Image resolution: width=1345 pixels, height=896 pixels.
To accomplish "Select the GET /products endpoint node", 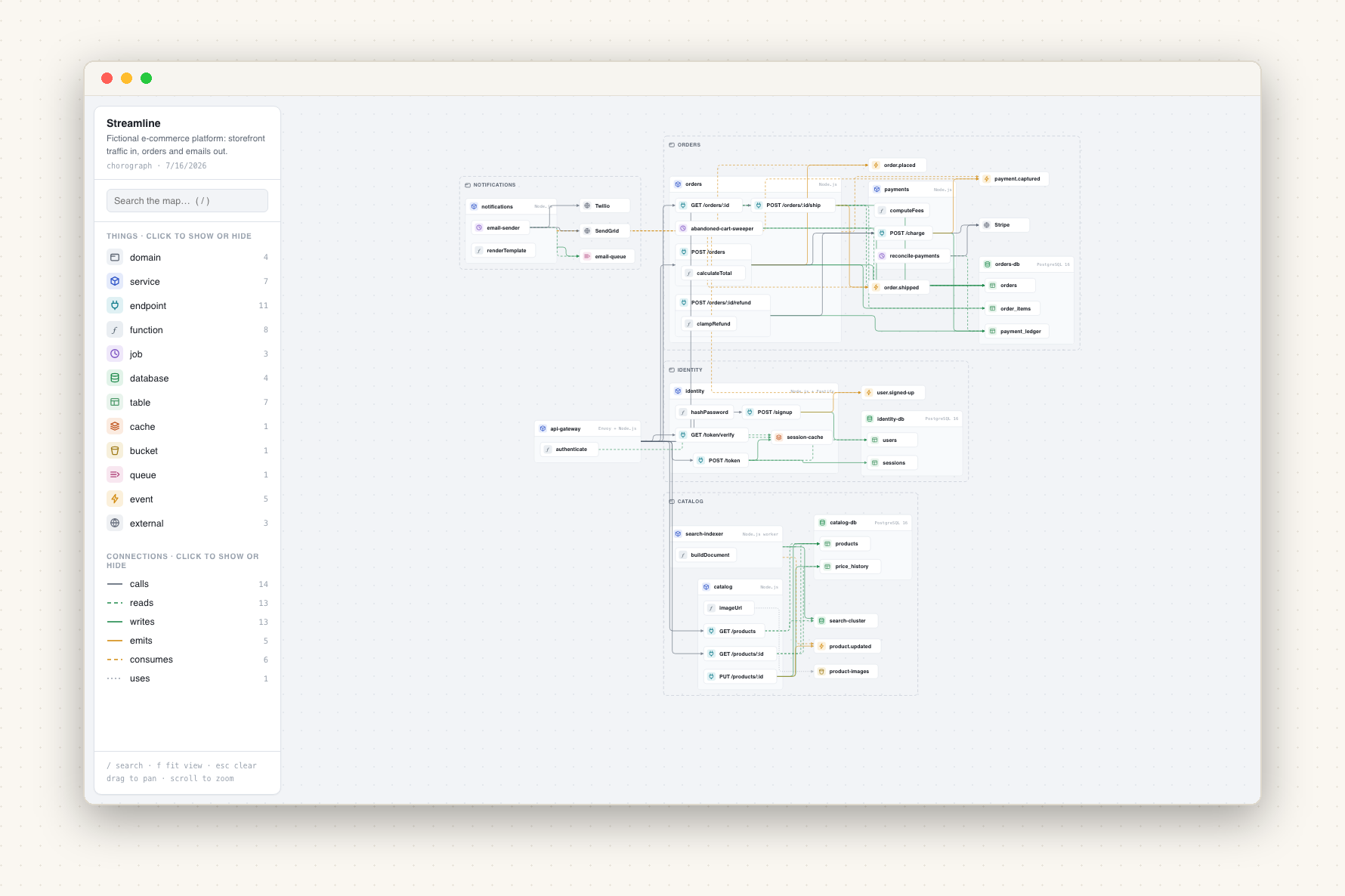I will (734, 632).
